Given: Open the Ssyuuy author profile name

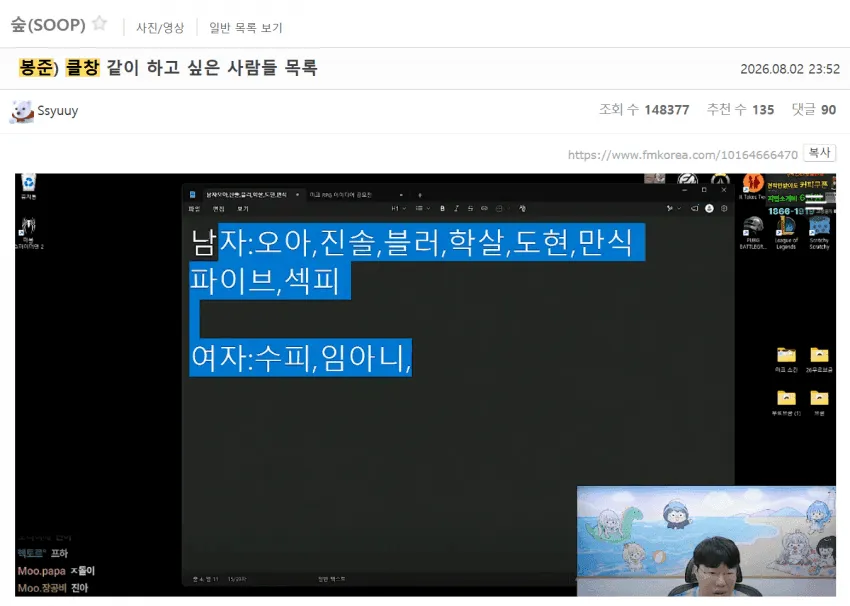Looking at the screenshot, I should pyautogui.click(x=58, y=111).
